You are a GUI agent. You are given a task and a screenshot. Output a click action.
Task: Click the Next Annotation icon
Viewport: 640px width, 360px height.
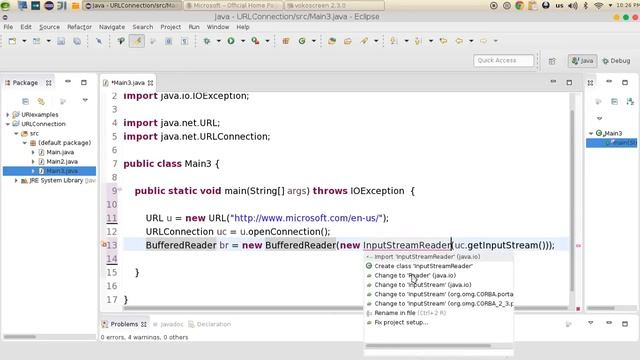click(394, 41)
